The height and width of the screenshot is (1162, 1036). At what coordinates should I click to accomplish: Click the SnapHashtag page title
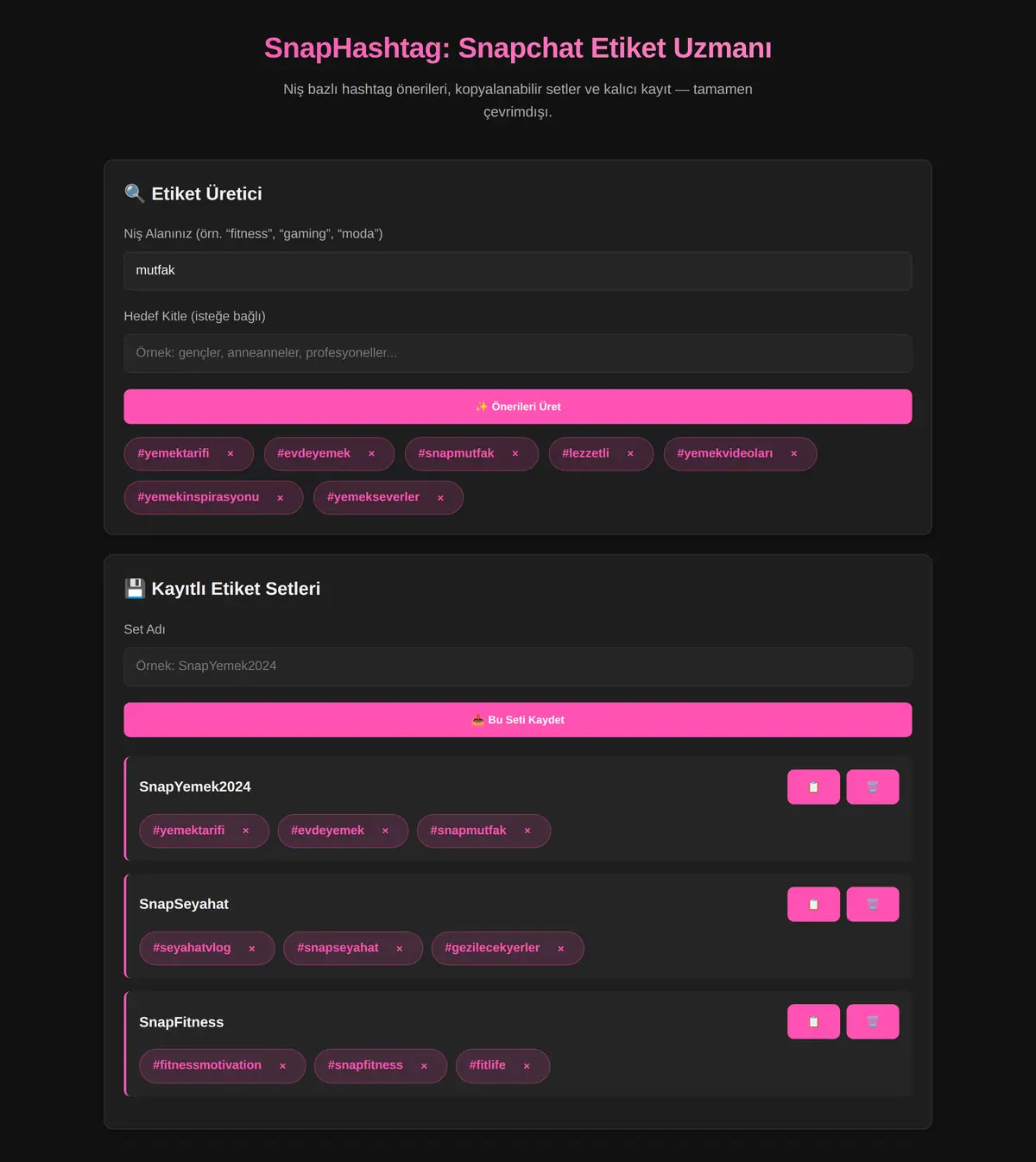(x=518, y=48)
